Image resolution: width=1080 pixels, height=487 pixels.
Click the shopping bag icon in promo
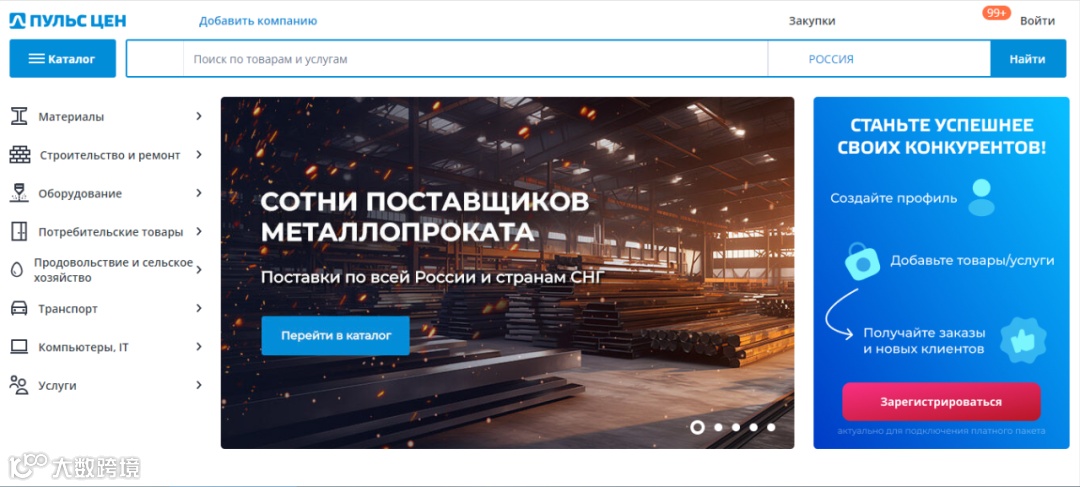tap(862, 262)
